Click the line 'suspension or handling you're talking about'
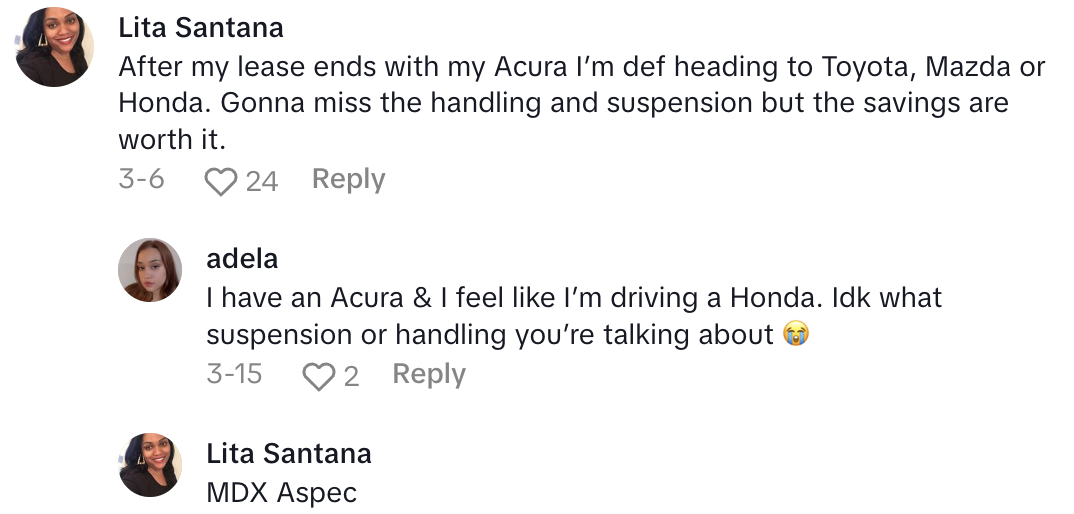 [x=490, y=335]
